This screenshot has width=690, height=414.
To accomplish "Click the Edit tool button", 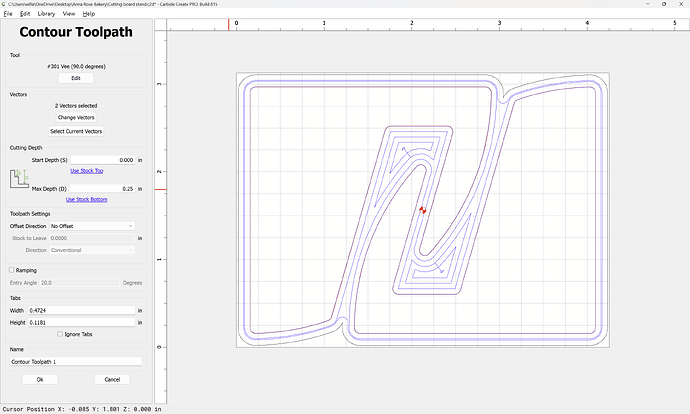I will 76,78.
